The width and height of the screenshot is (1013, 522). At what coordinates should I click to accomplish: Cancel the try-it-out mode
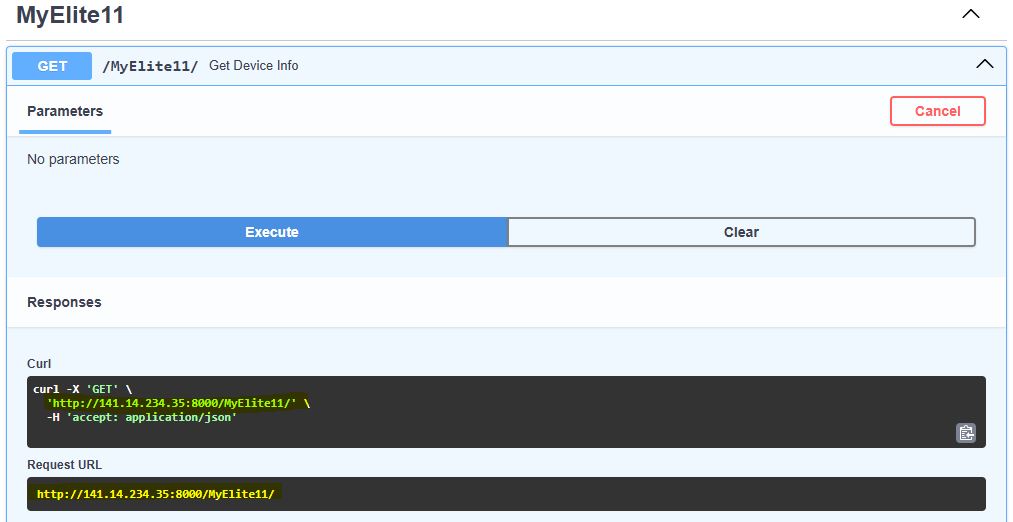tap(937, 111)
